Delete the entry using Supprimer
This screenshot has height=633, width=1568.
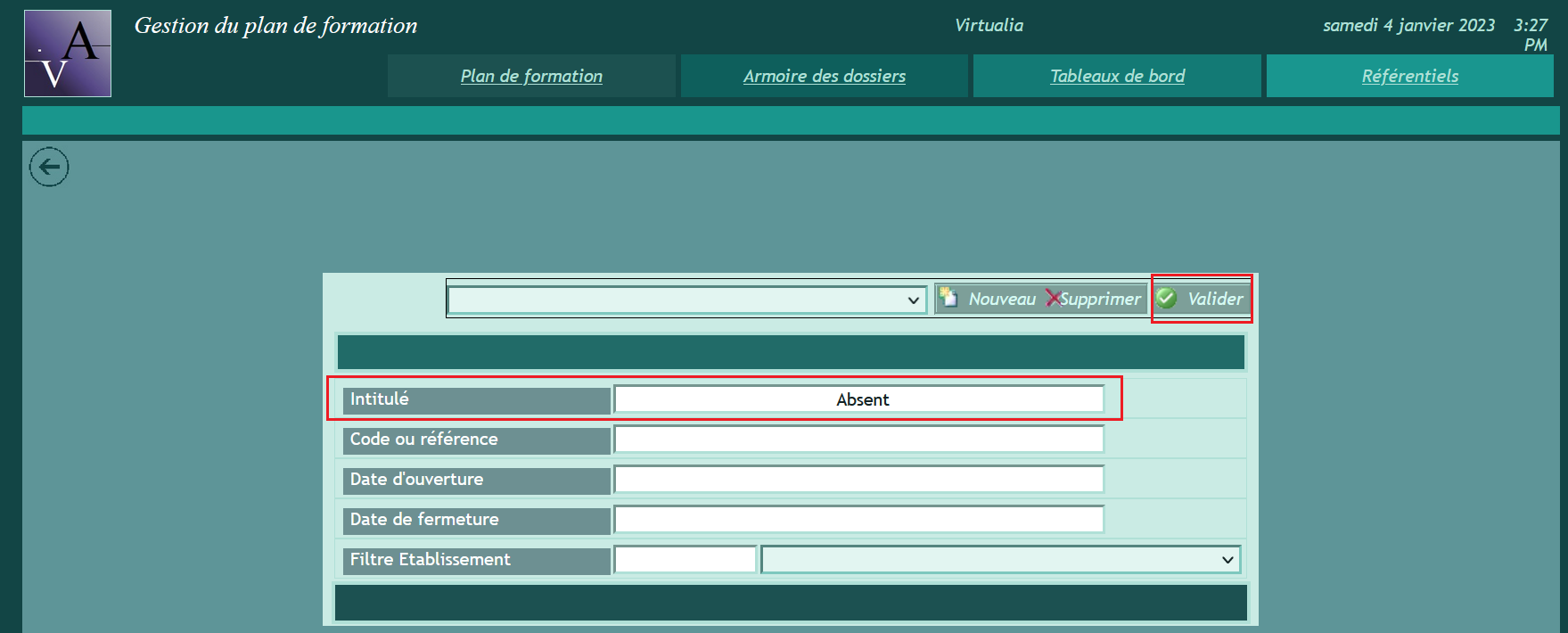(x=1094, y=300)
